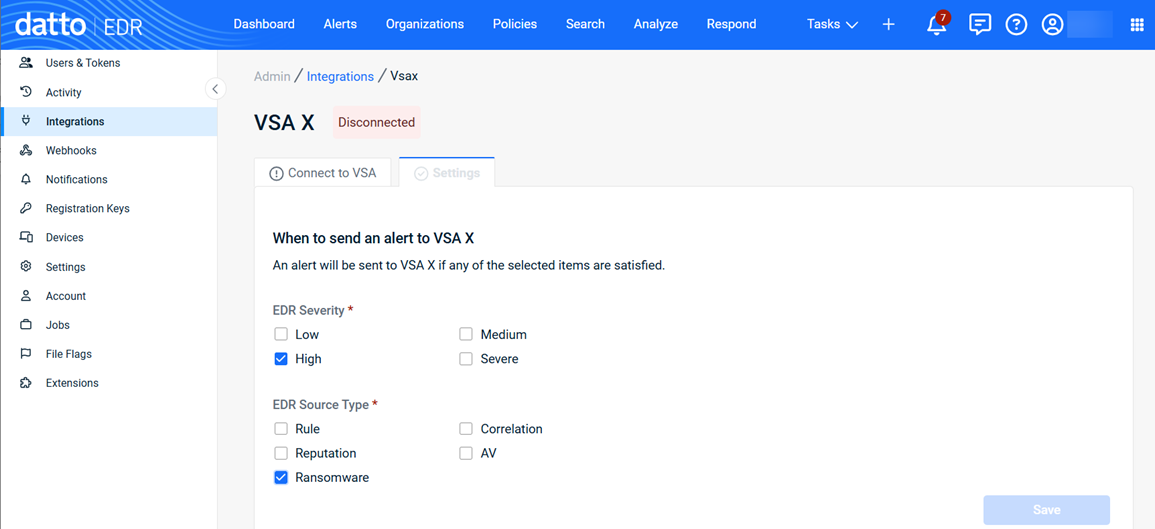Disable the Ransomware source type checkbox
Image resolution: width=1155 pixels, height=529 pixels.
tap(281, 477)
